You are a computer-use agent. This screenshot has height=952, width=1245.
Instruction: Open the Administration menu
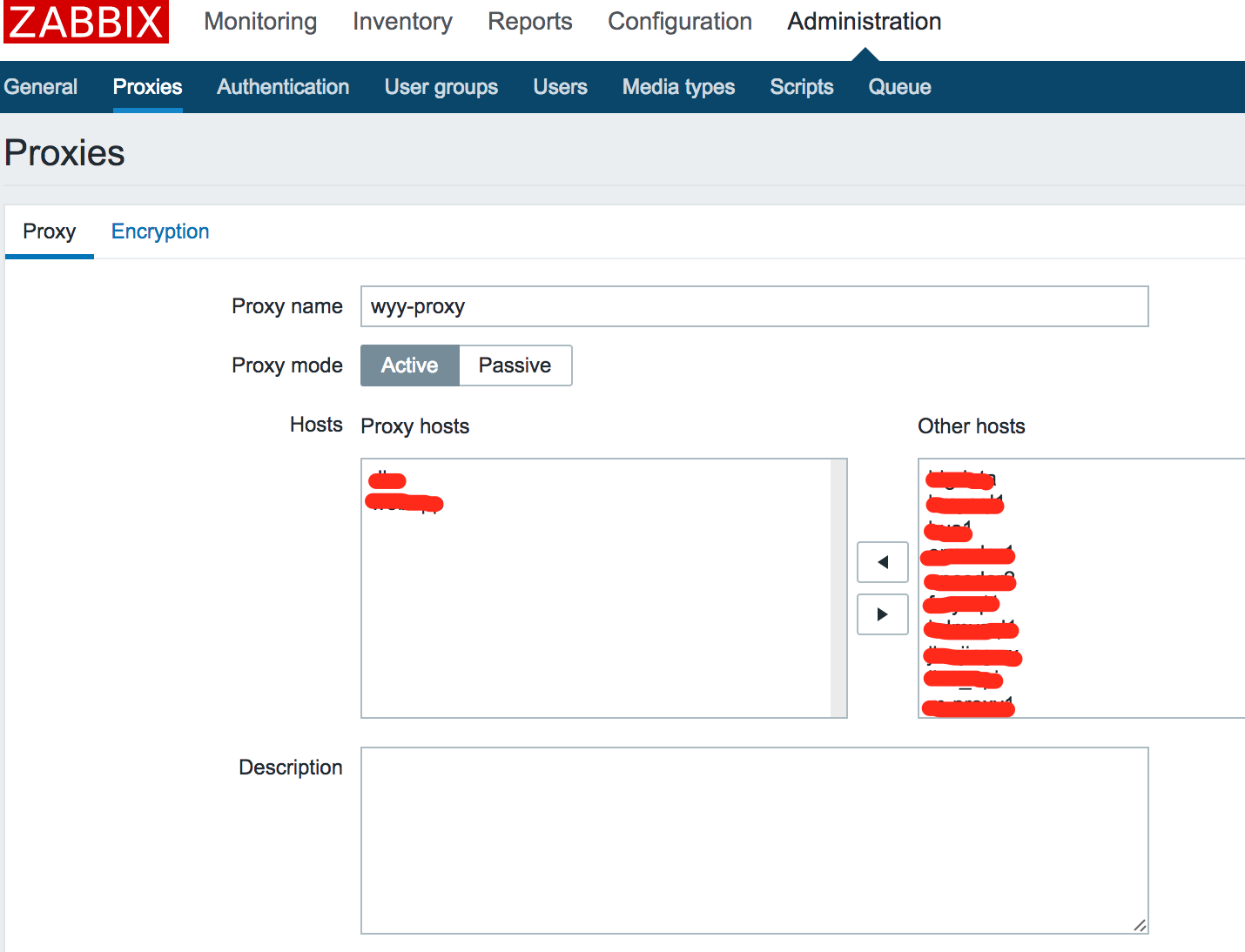[865, 22]
